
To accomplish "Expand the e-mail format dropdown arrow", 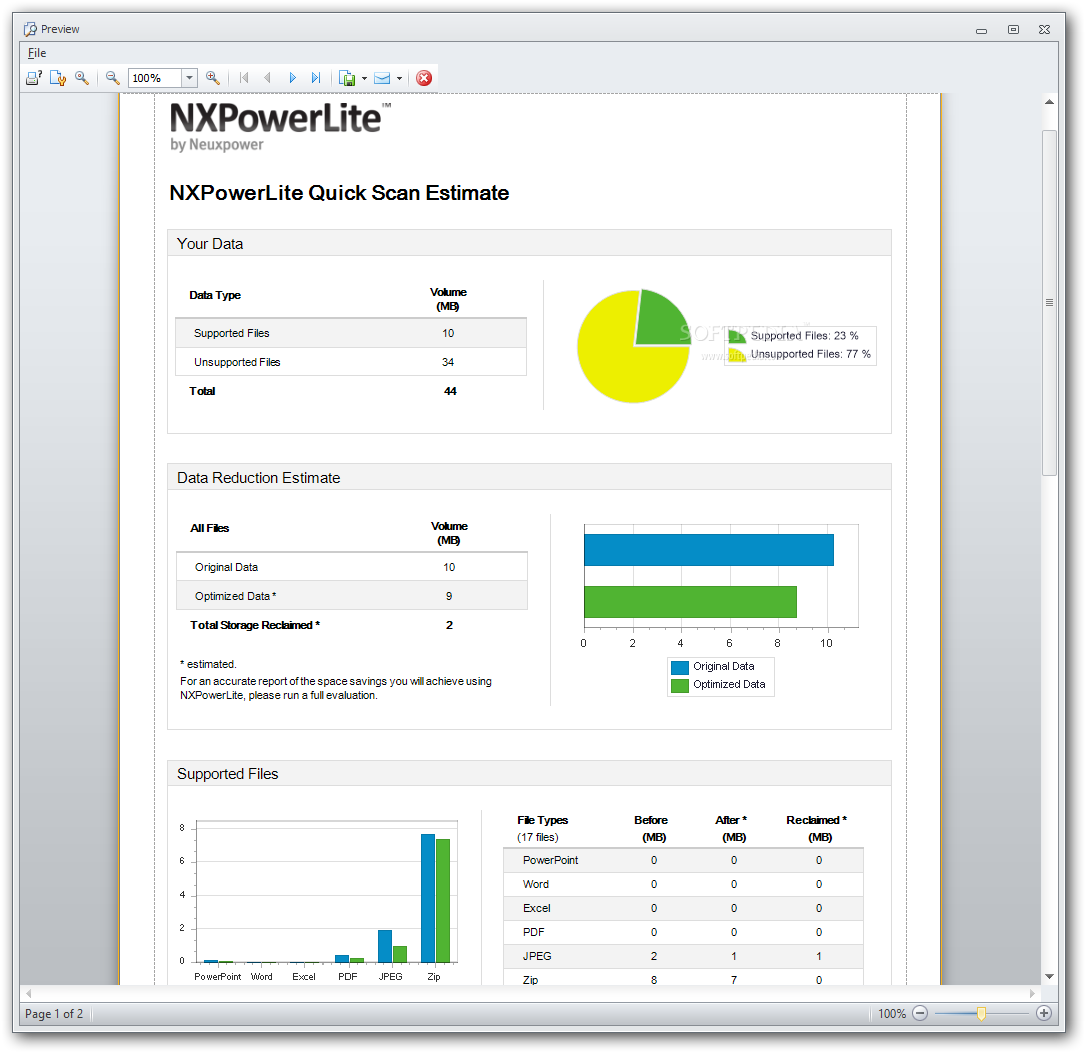I will (400, 79).
